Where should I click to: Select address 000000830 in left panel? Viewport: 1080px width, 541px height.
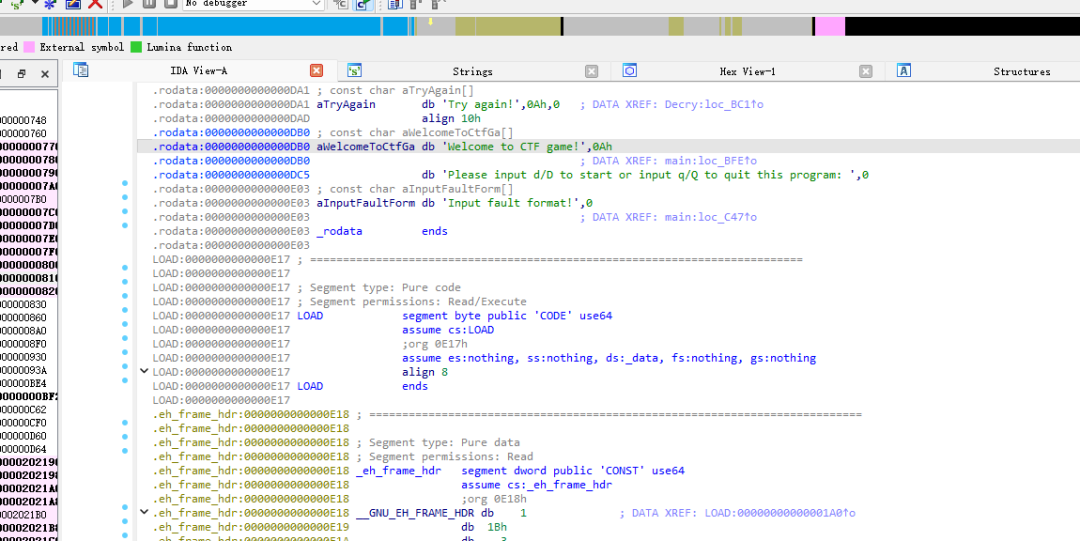point(23,304)
